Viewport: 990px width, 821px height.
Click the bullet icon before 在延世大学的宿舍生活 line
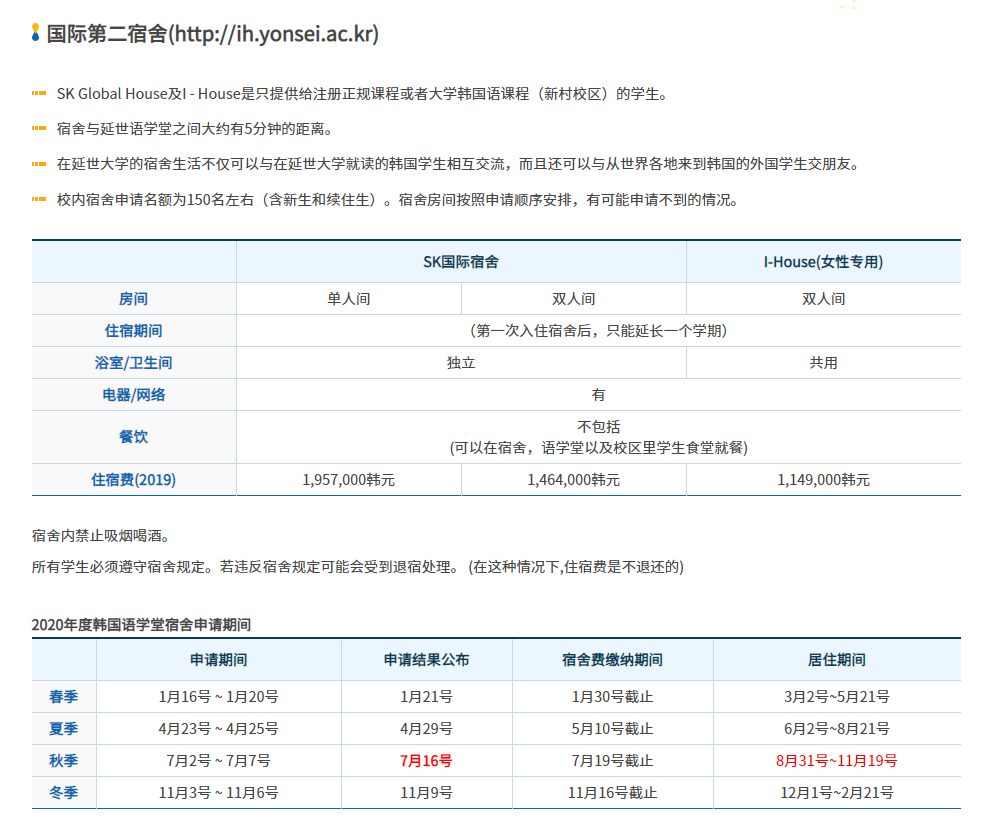[x=39, y=164]
